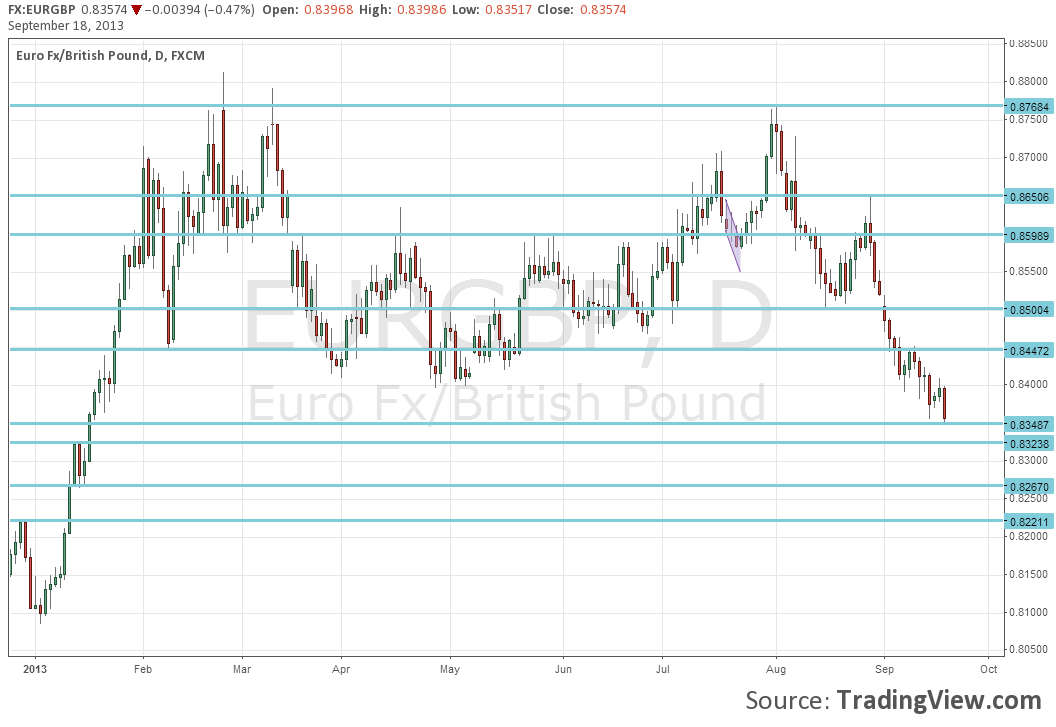
Task: Click the 2013 label on time axis
Action: click(35, 669)
